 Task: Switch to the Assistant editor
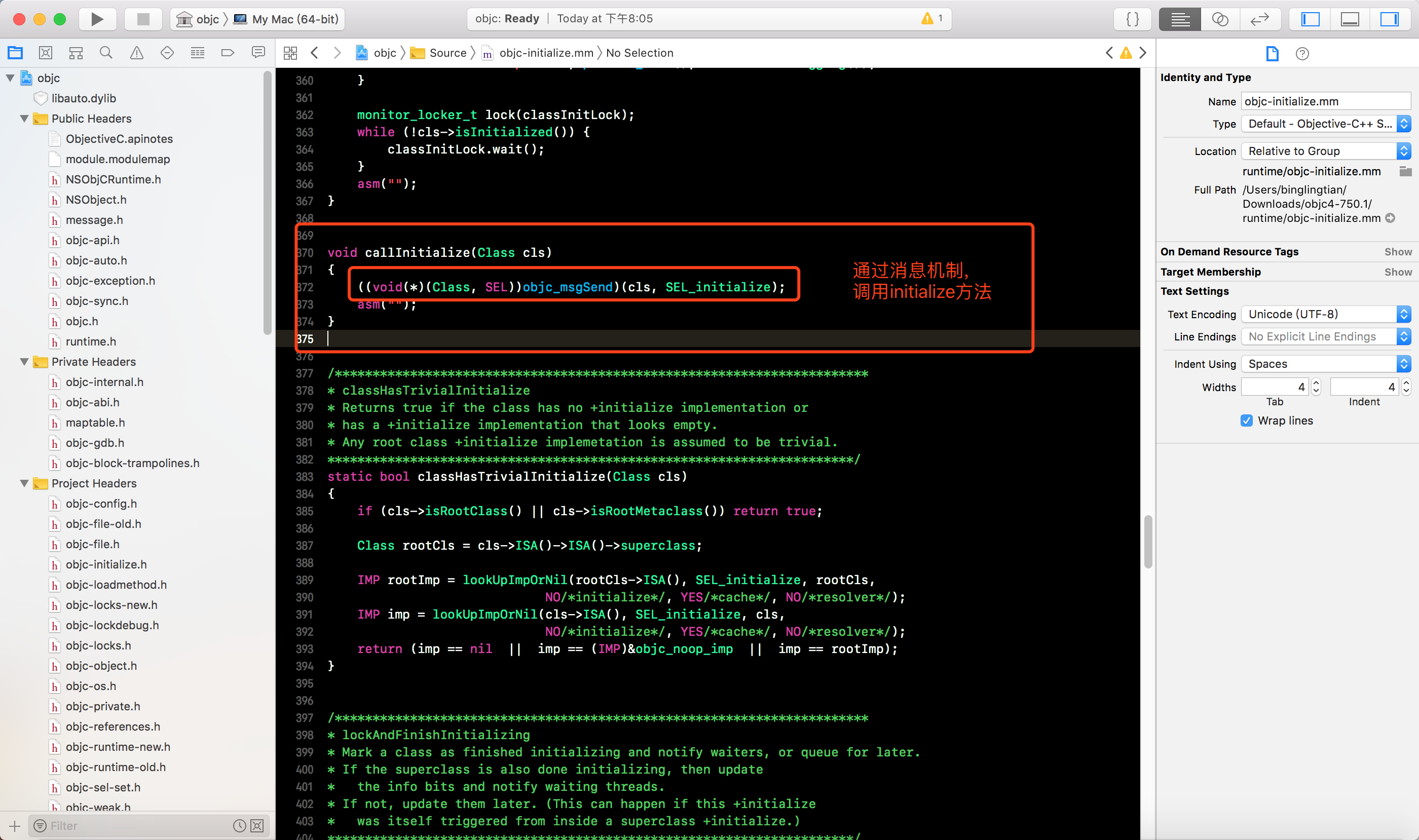click(x=1220, y=19)
